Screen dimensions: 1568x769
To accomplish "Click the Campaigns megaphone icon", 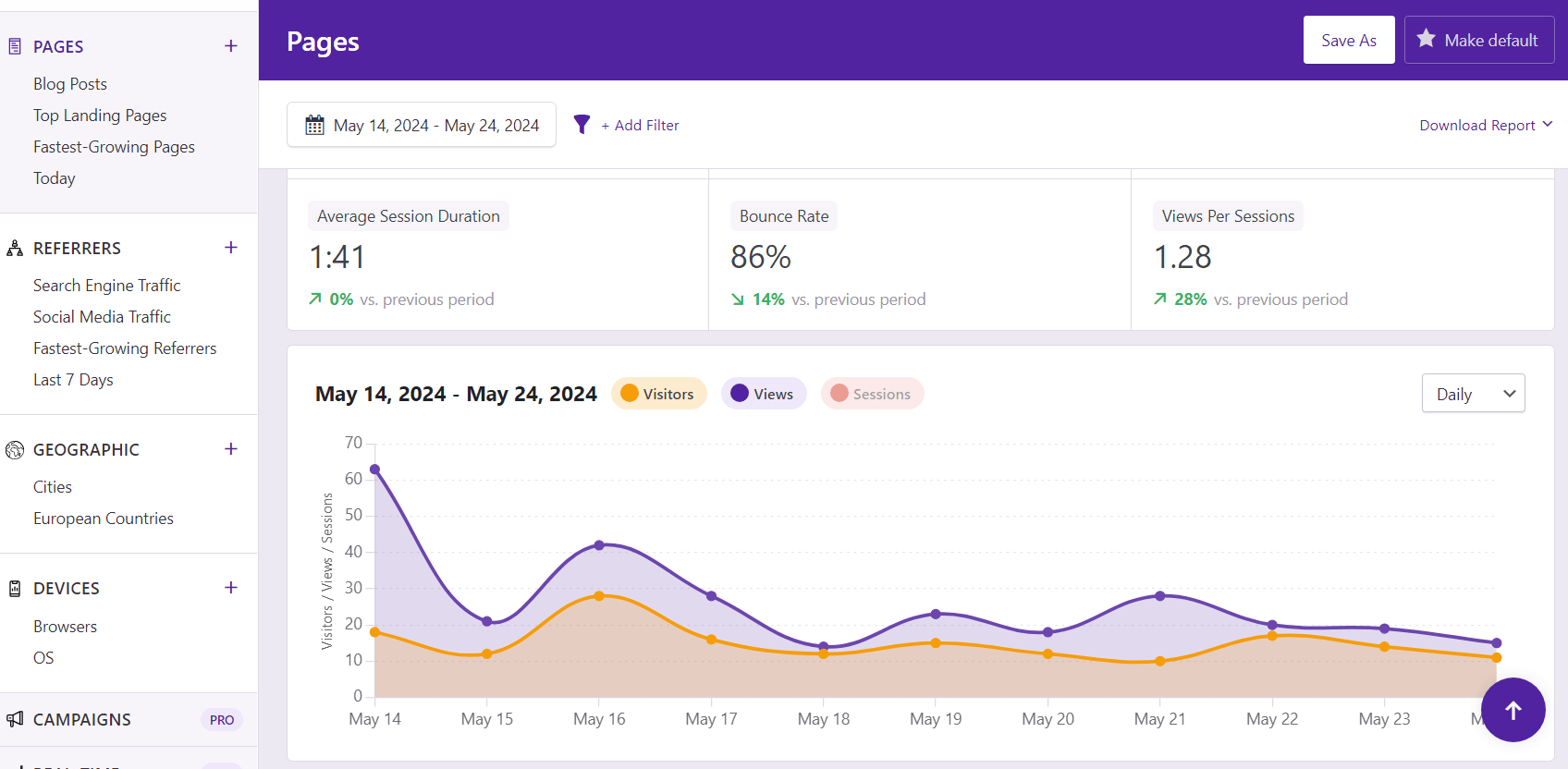I will pyautogui.click(x=15, y=719).
